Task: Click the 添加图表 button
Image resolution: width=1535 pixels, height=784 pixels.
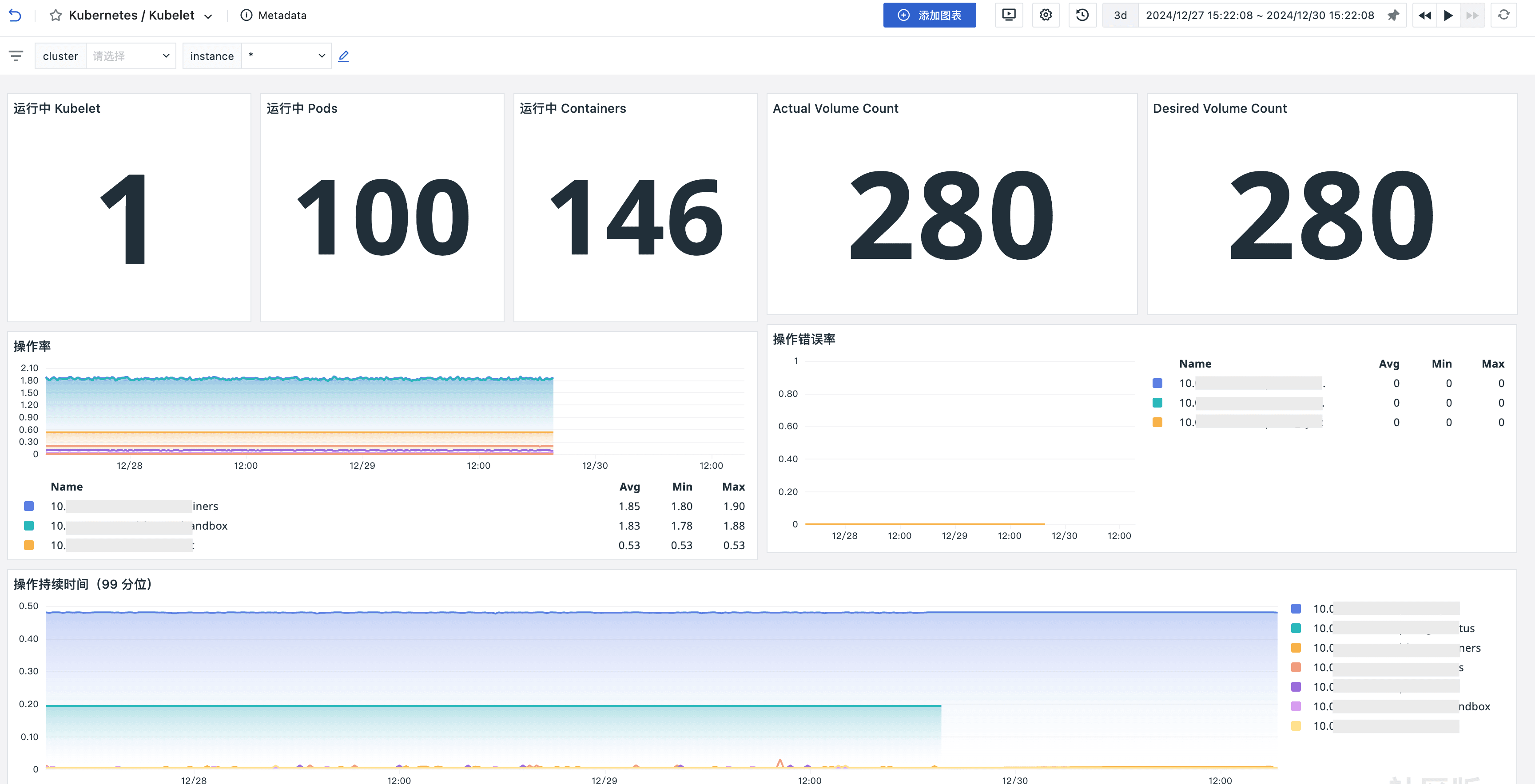Action: (x=929, y=16)
